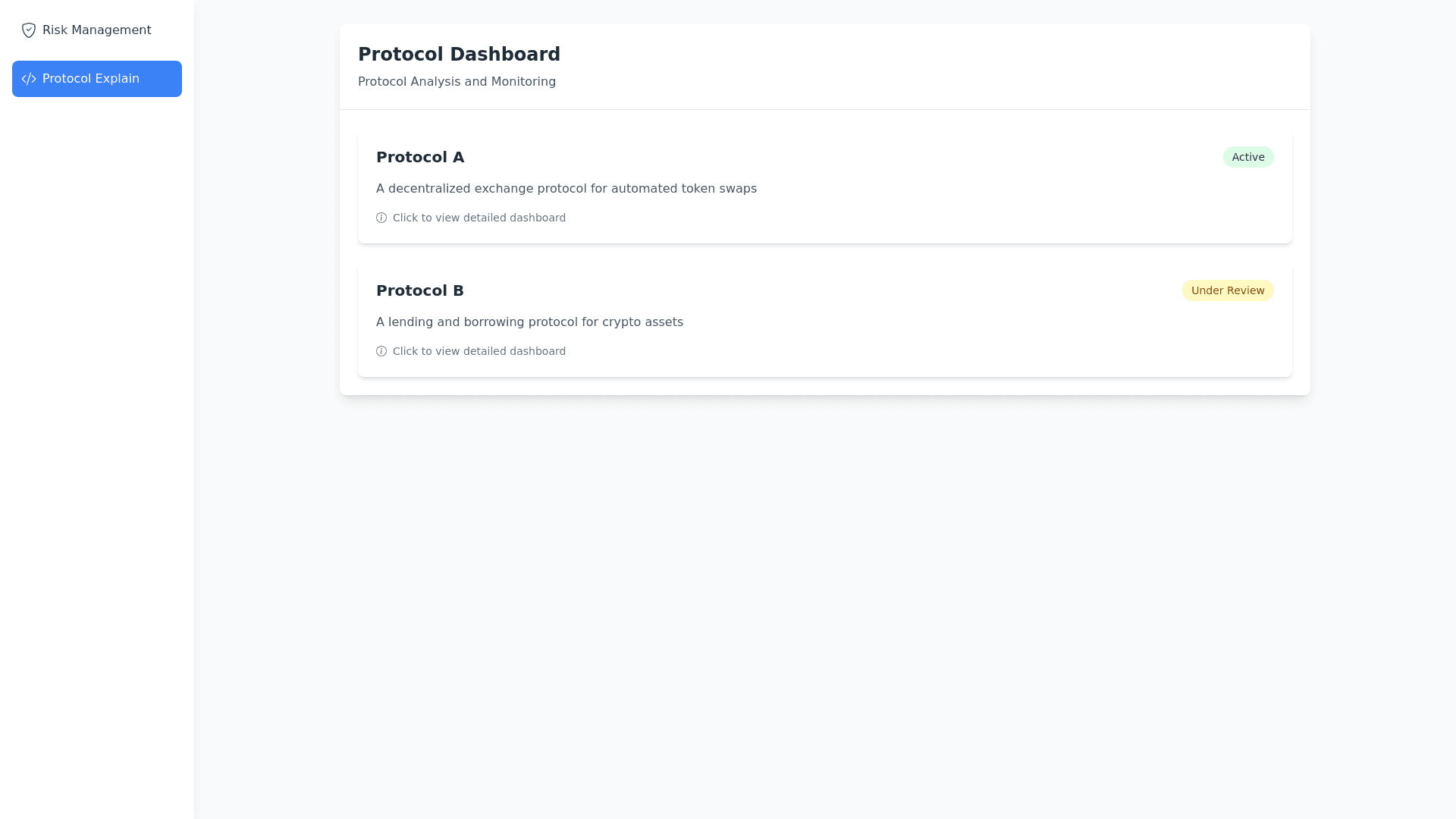Click the decentralized exchange protocol description
This screenshot has height=819, width=1456.
566,188
